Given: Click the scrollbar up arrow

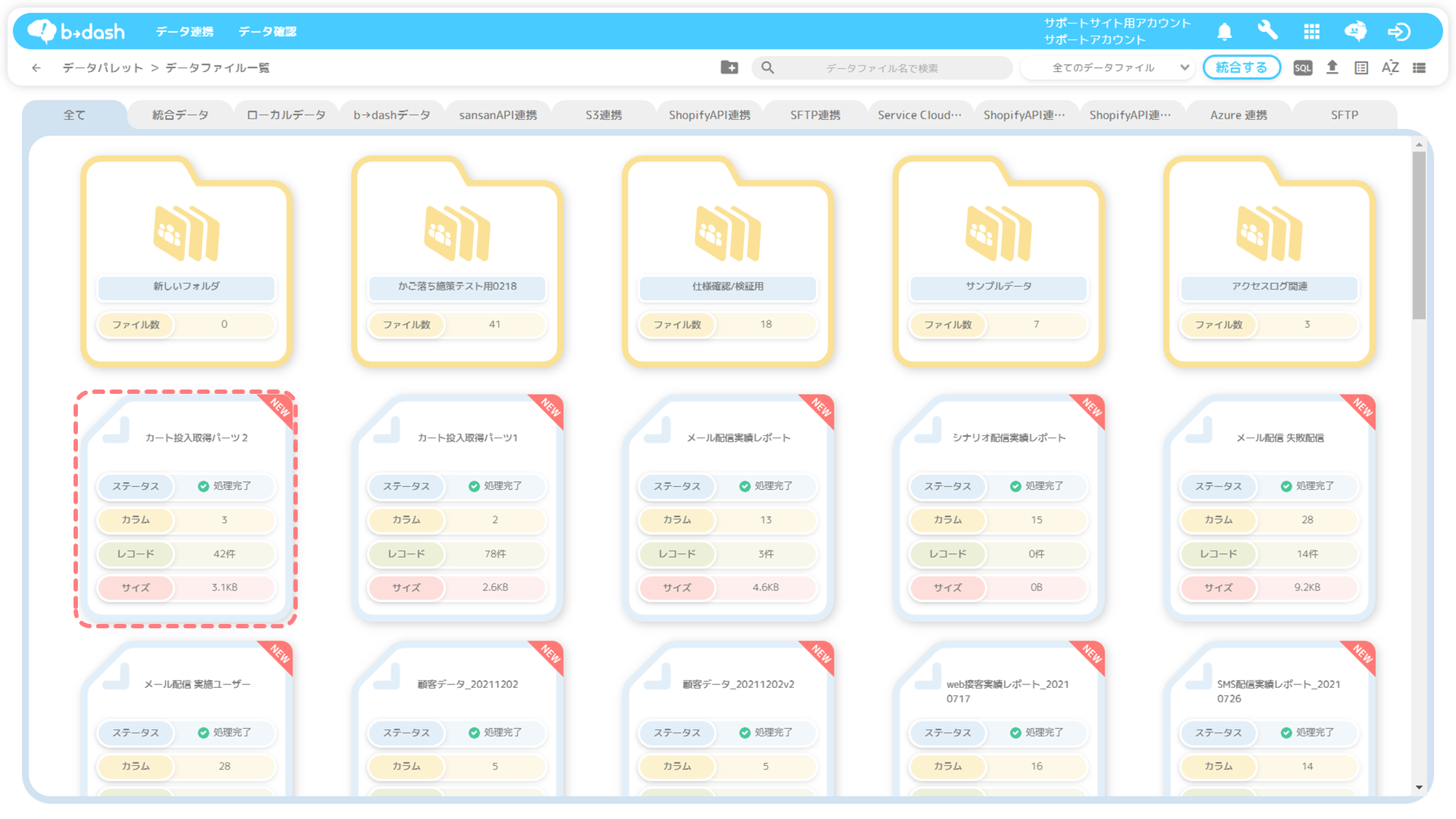Looking at the screenshot, I should [x=1419, y=145].
